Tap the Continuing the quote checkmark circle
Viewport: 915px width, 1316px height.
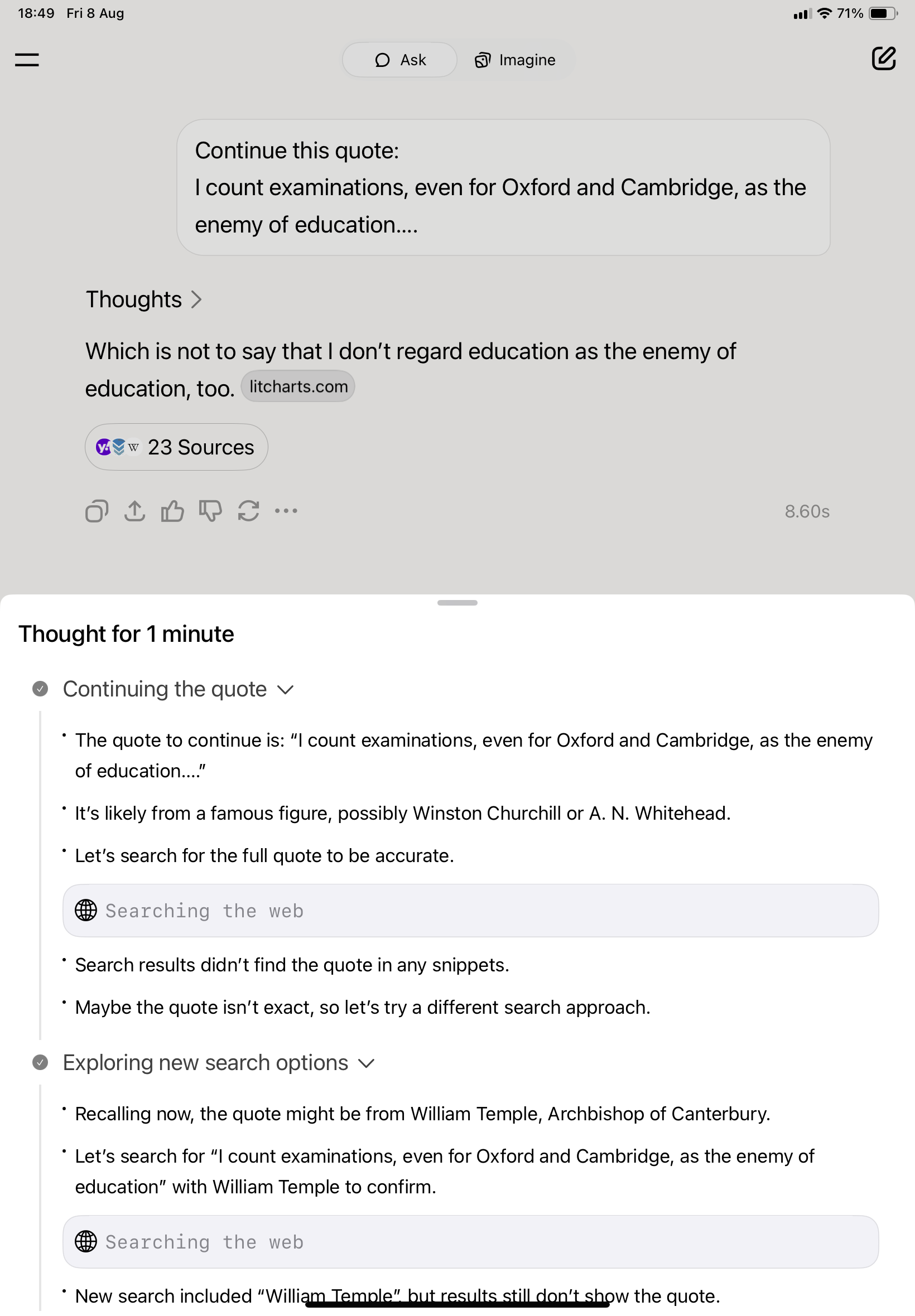pos(40,689)
